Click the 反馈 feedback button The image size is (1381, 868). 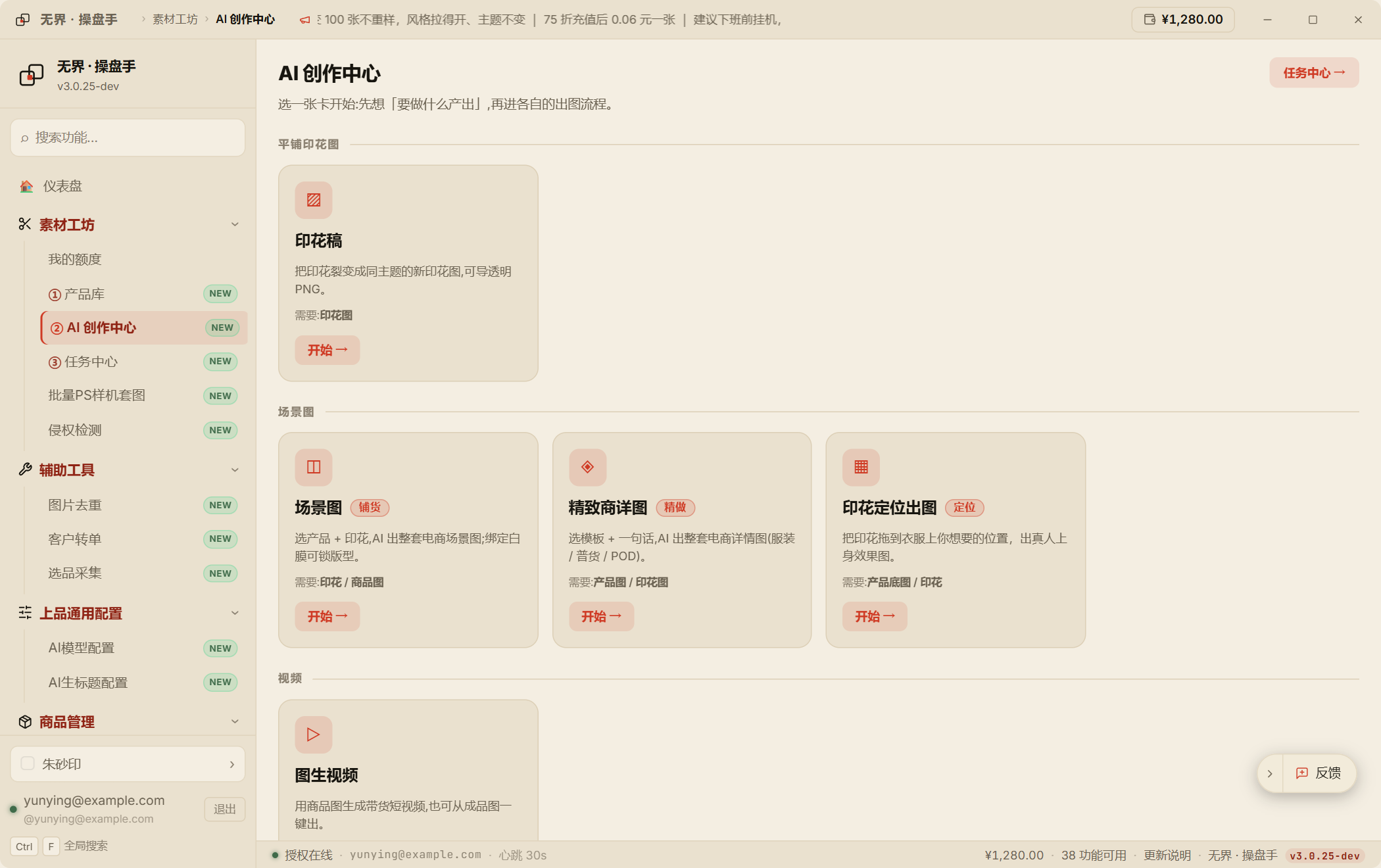point(1319,773)
